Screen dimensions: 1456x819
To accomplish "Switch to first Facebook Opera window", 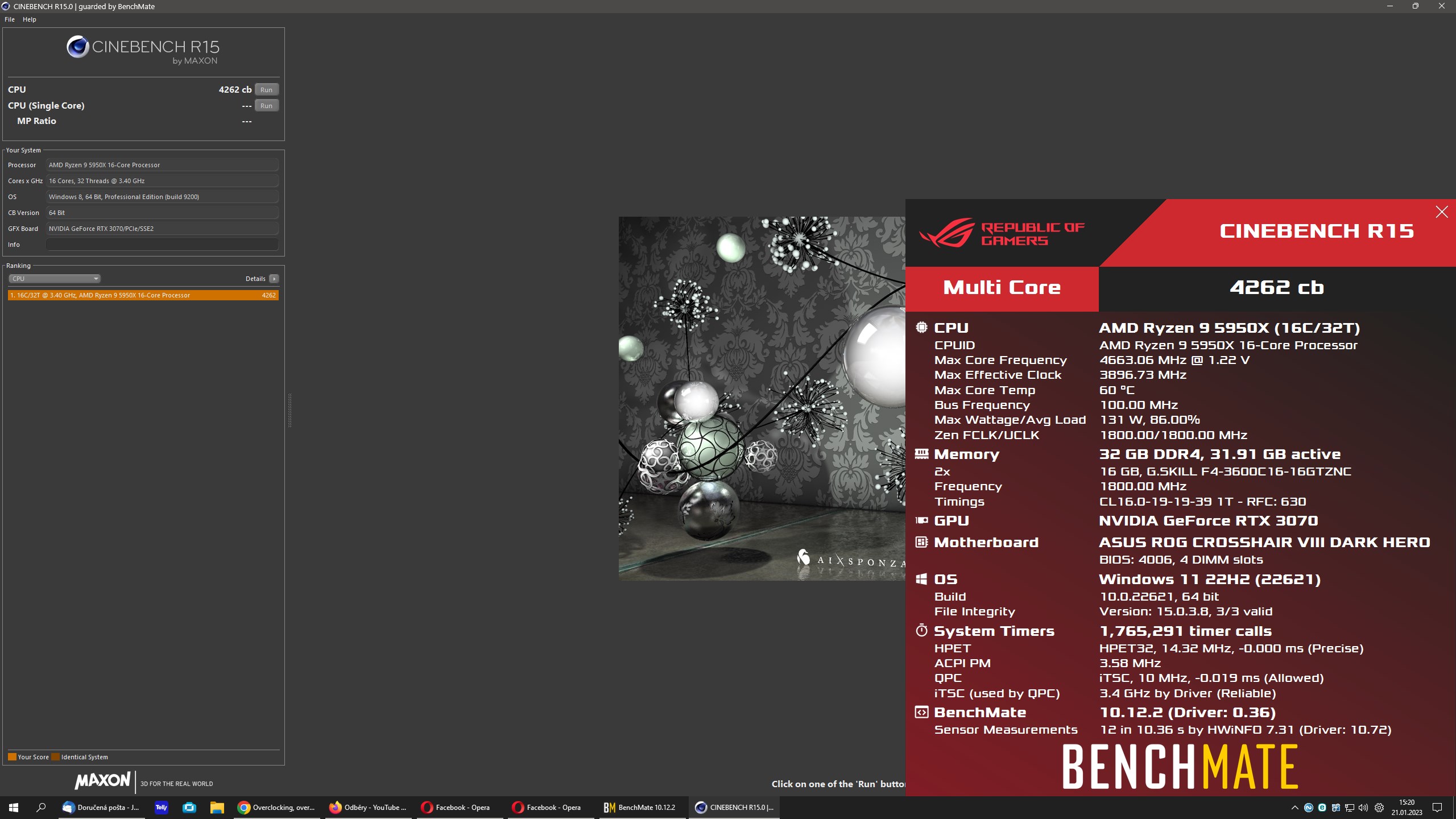I will coord(460,807).
